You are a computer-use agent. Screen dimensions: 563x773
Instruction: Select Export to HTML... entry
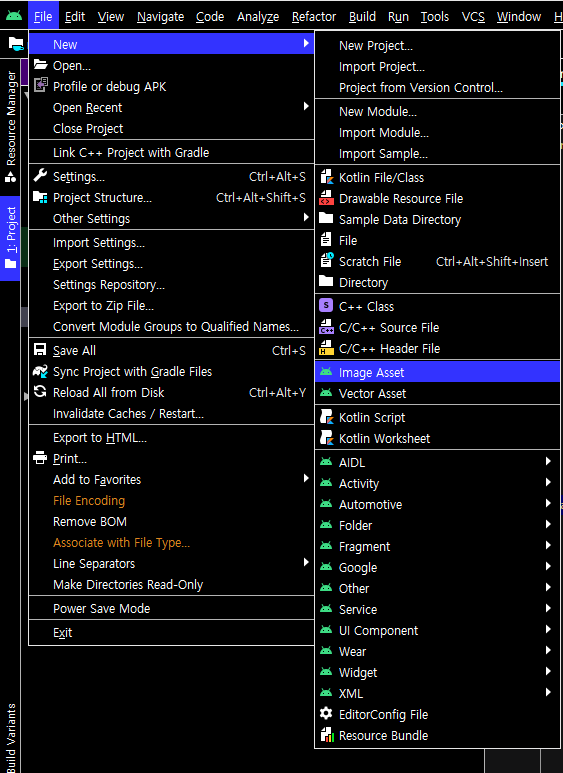172,438
